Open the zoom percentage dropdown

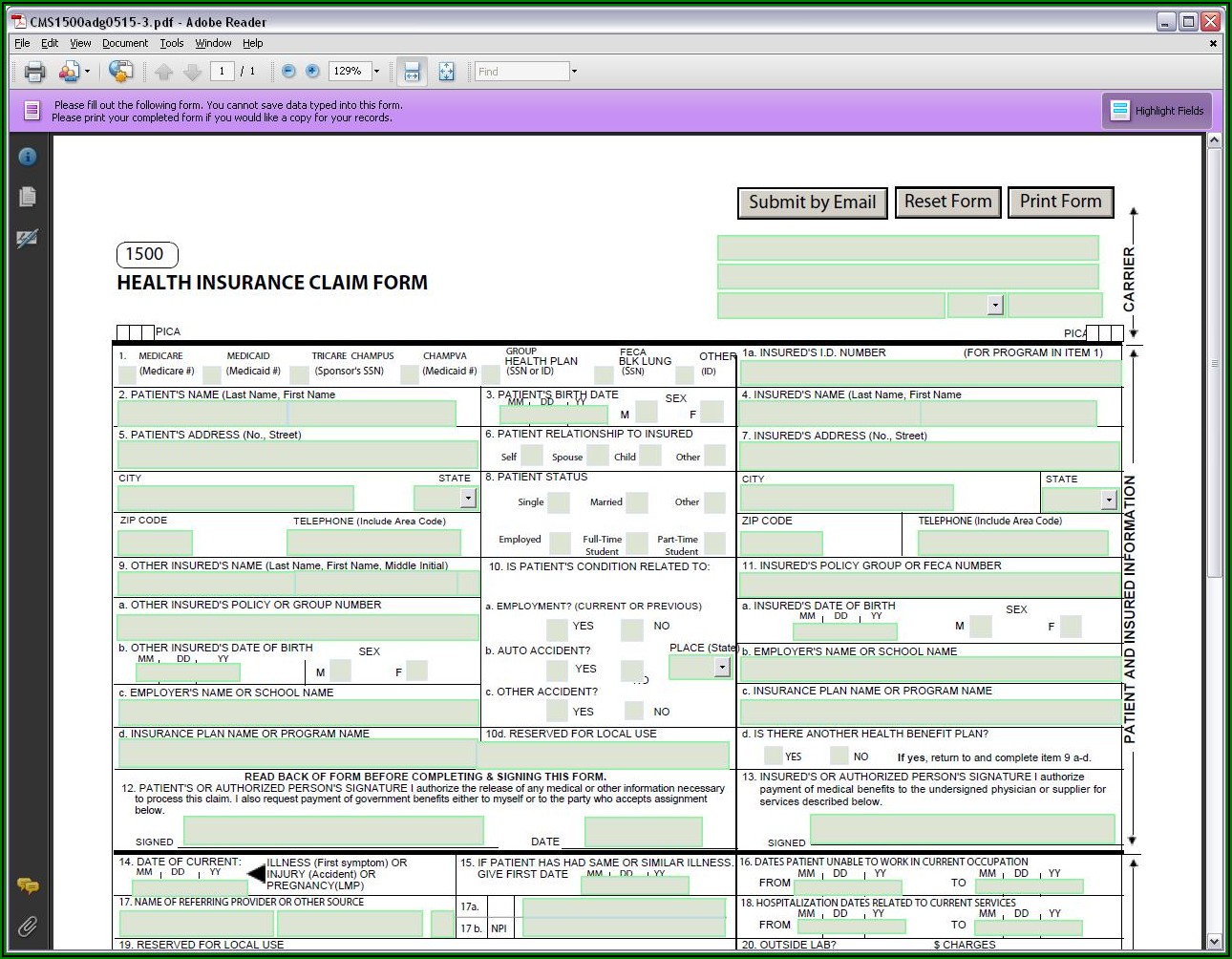(376, 72)
